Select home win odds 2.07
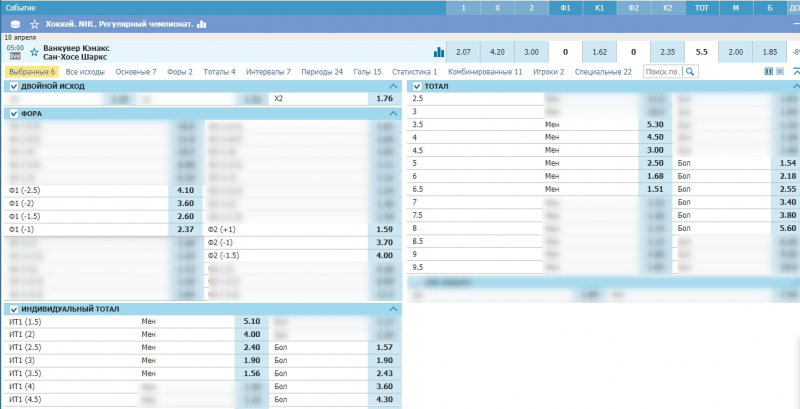The image size is (800, 409). click(x=462, y=51)
